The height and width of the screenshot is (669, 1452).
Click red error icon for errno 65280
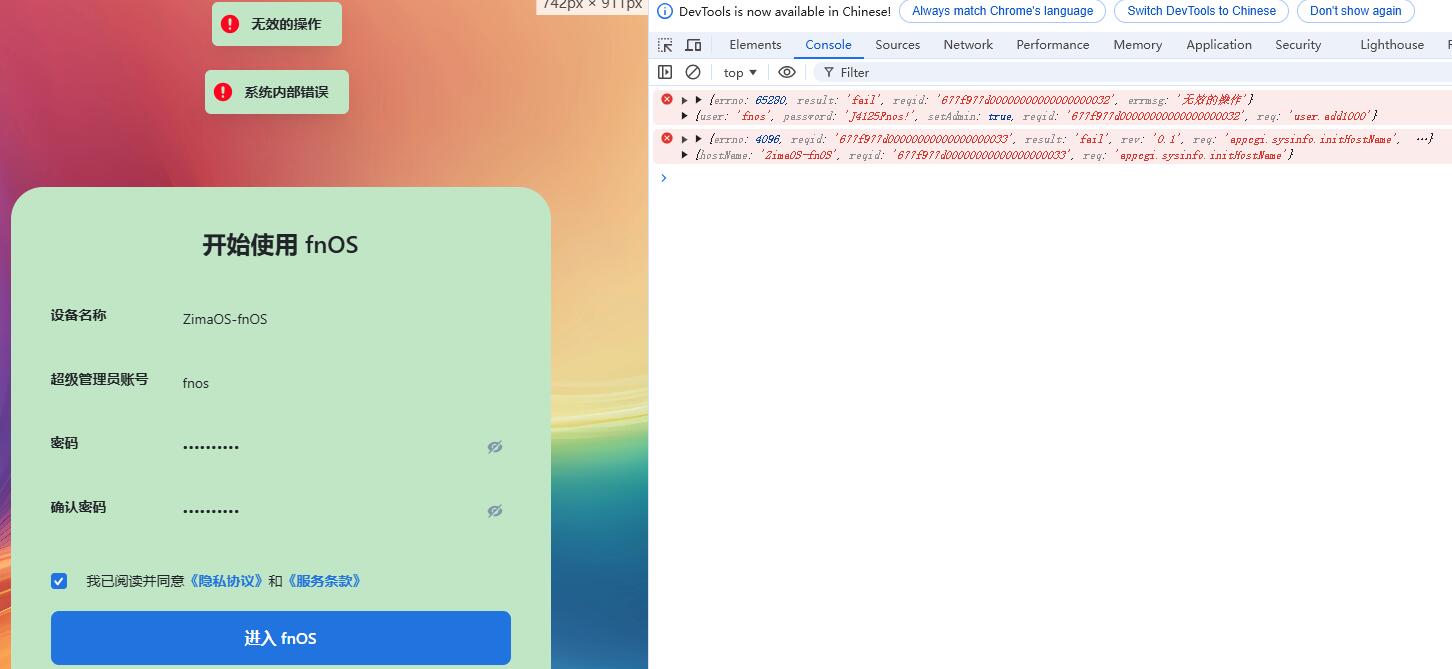(667, 99)
